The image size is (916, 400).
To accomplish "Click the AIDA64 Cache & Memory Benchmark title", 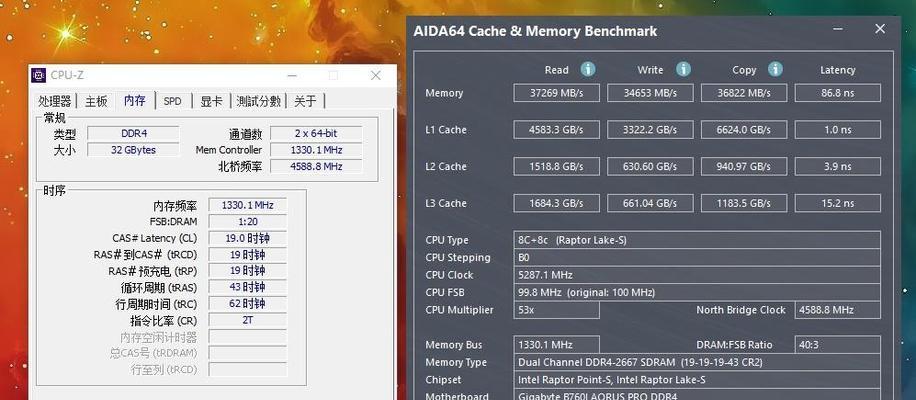I will [535, 31].
